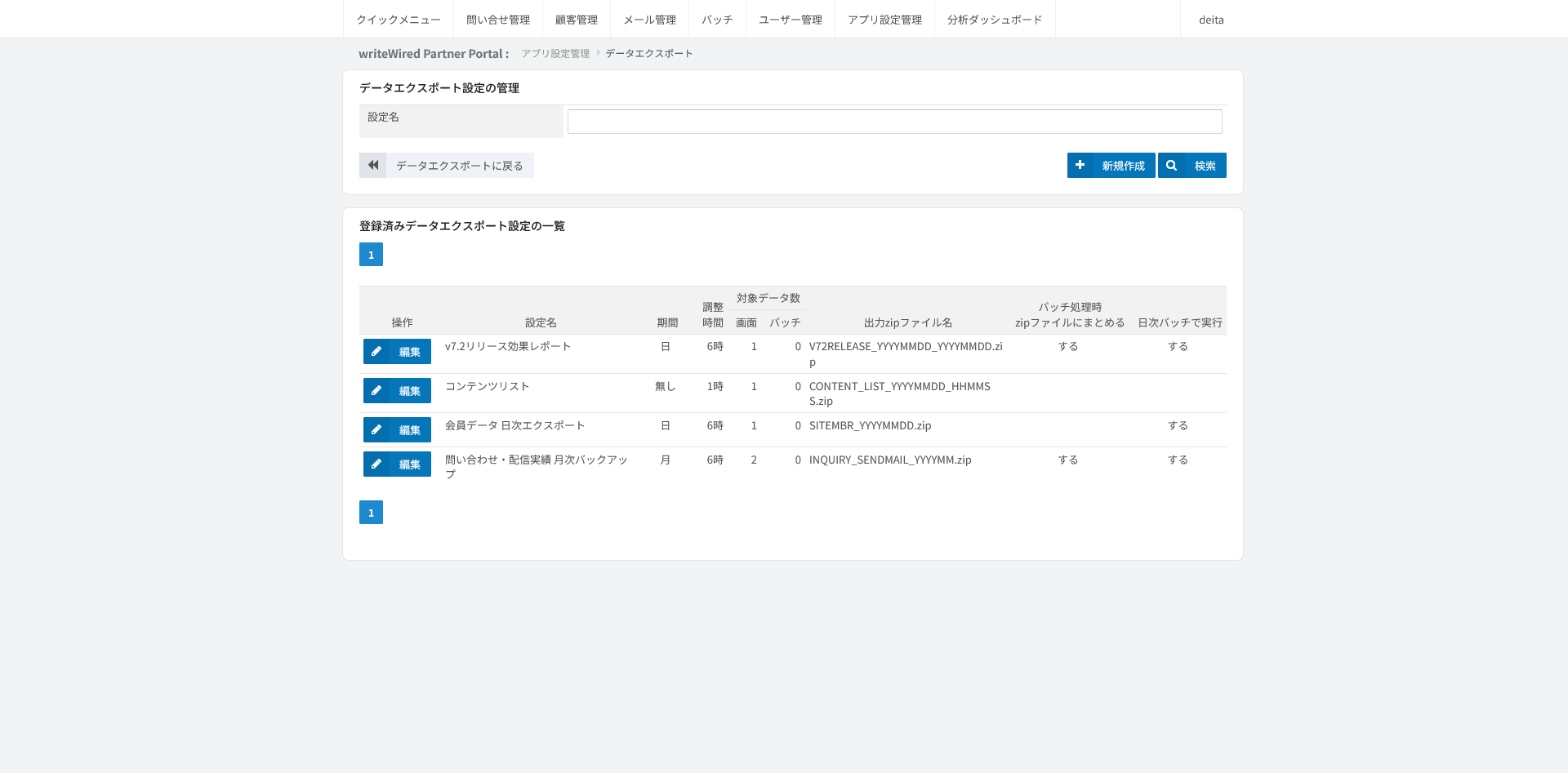Select page 1 in top pagination
The height and width of the screenshot is (773, 1568).
[x=371, y=255]
